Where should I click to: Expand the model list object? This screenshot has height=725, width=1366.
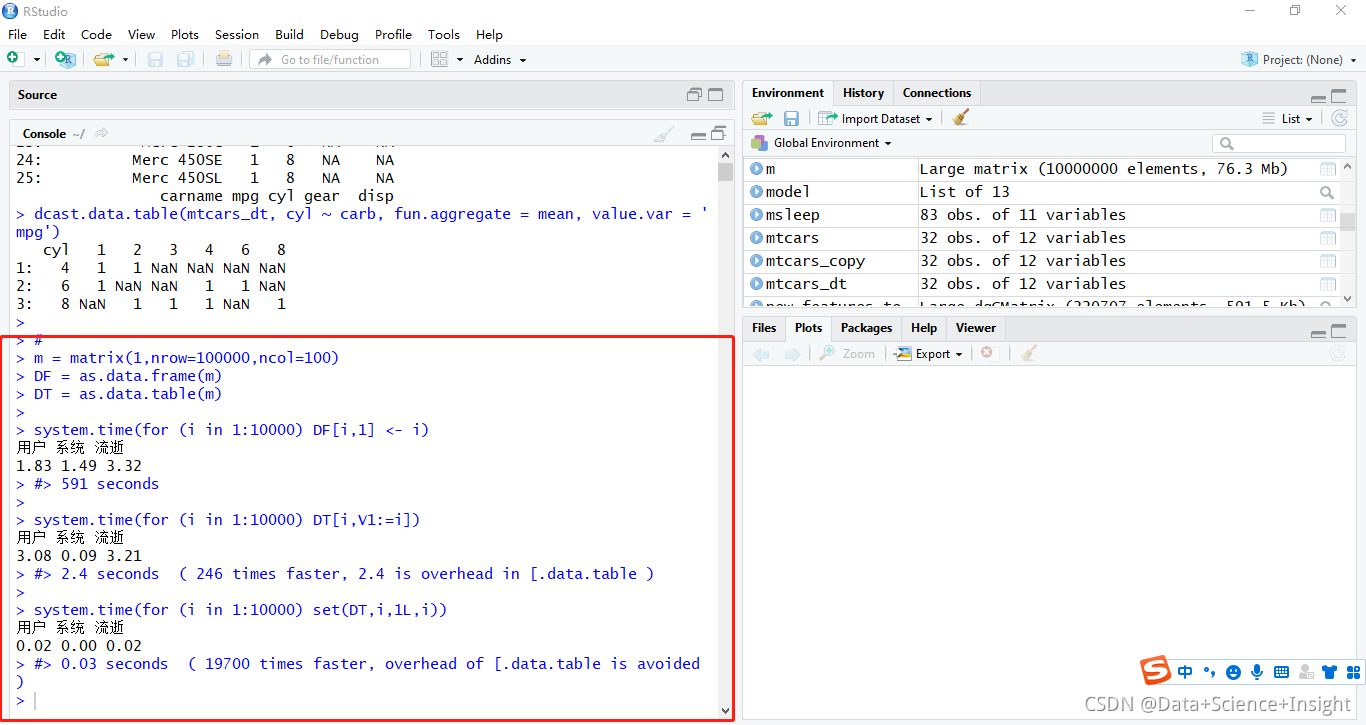tap(757, 192)
